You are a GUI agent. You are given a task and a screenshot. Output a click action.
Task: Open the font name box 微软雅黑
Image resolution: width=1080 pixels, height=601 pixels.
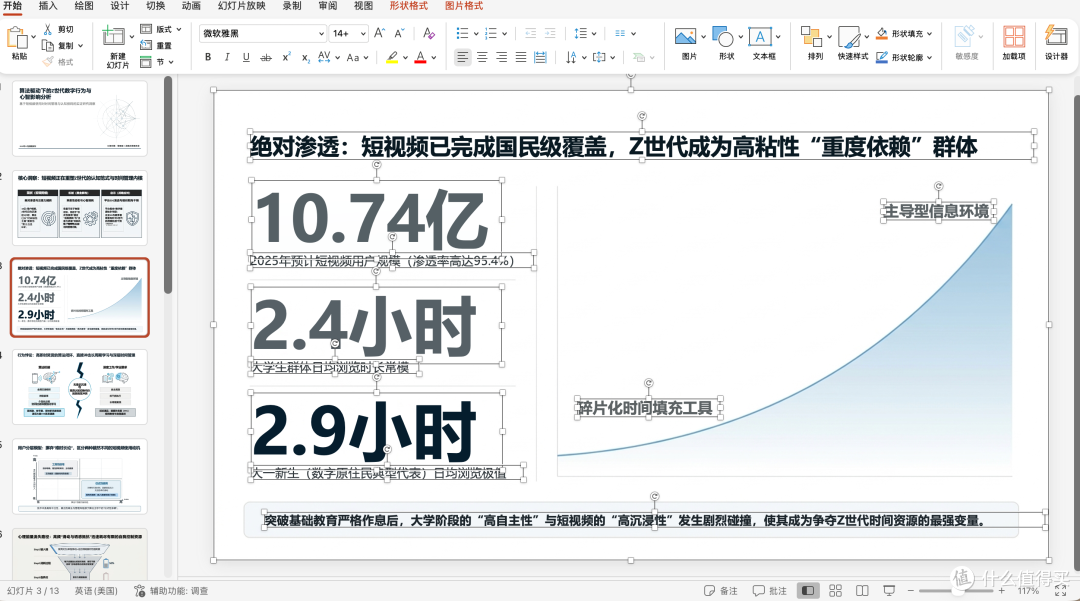[262, 33]
